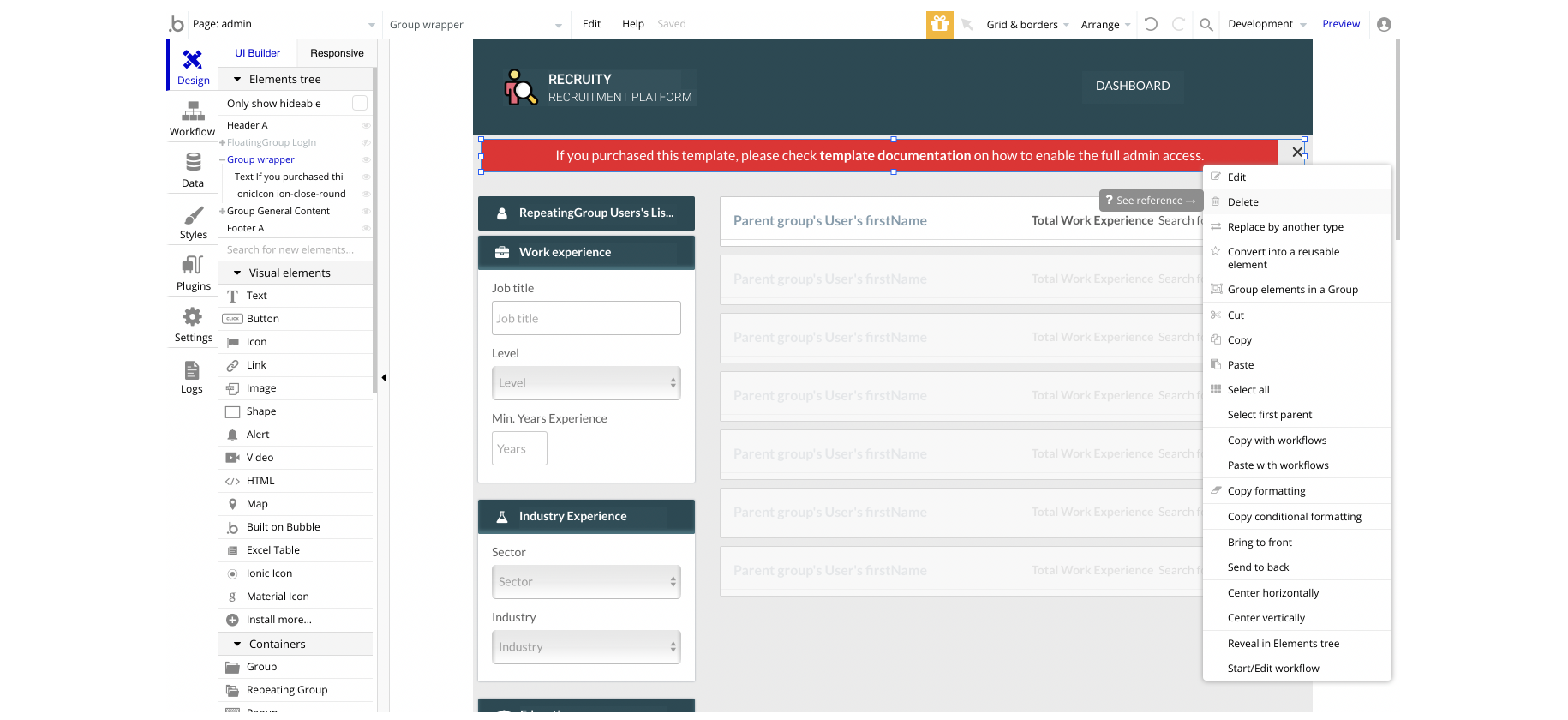Click the DASHBOARD button in header

point(1133,86)
